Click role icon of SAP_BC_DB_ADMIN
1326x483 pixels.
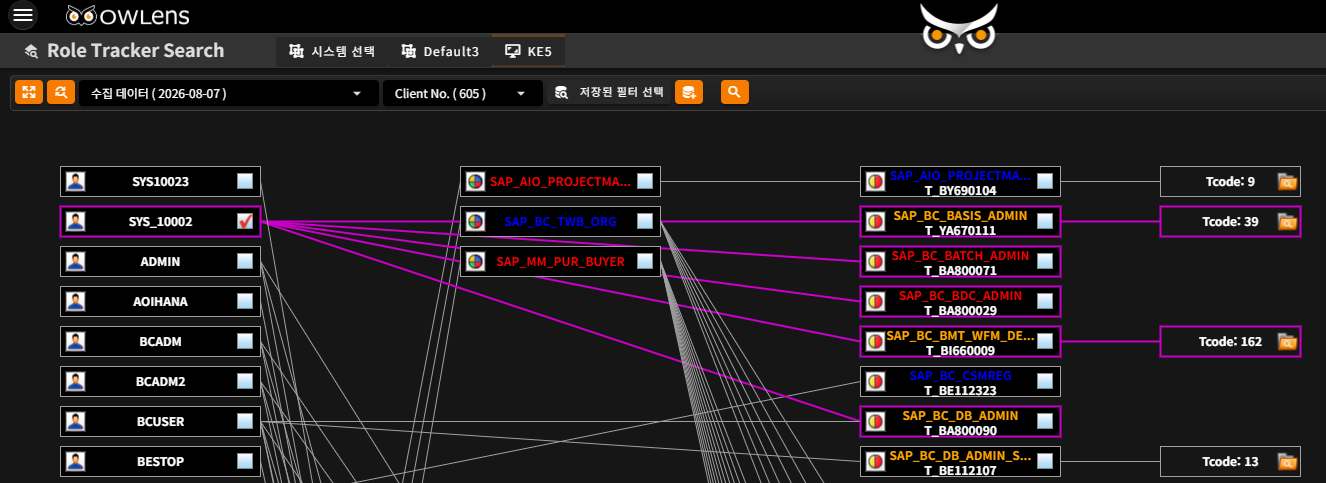click(x=875, y=421)
